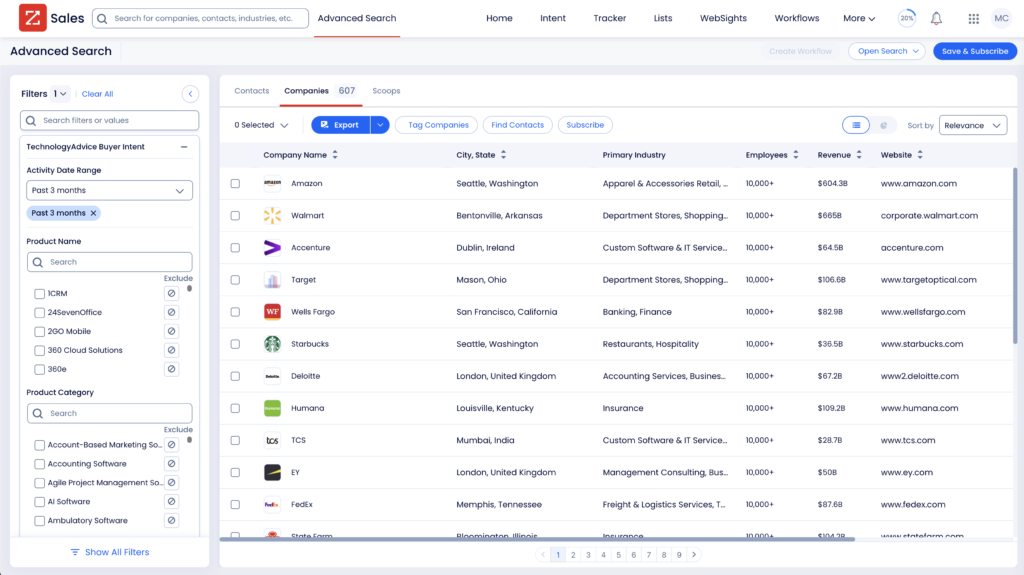Check the 2GO Mobile product checkbox

coord(39,332)
